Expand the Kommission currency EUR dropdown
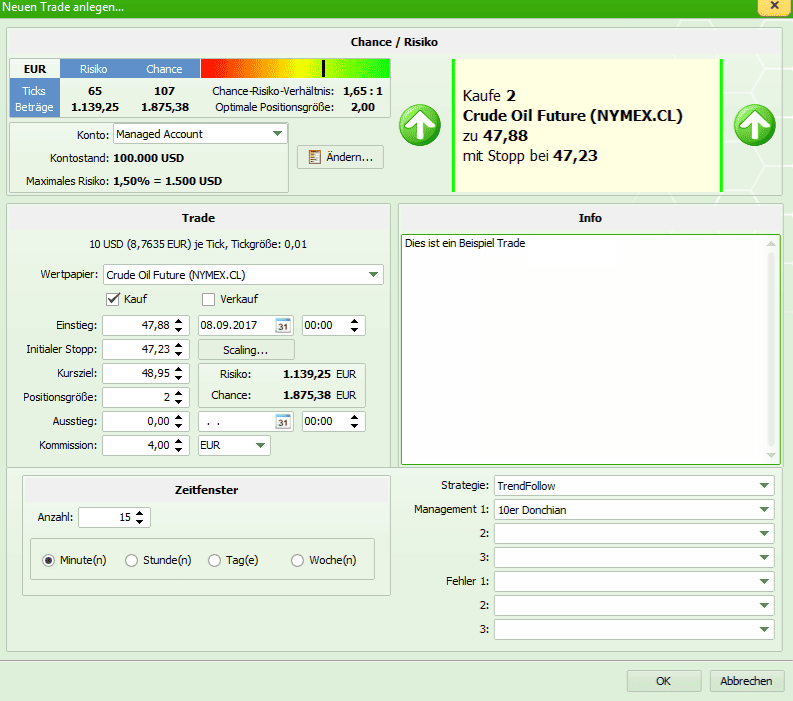 click(260, 446)
